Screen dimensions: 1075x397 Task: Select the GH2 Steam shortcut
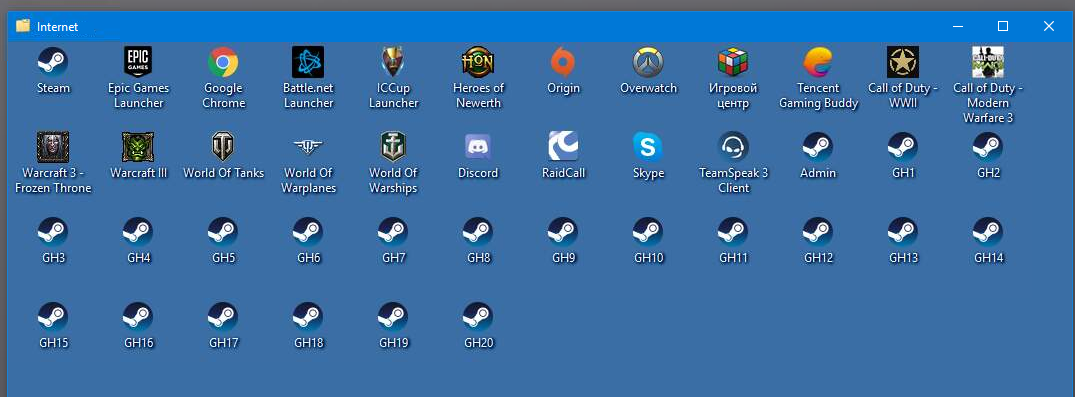click(x=988, y=147)
